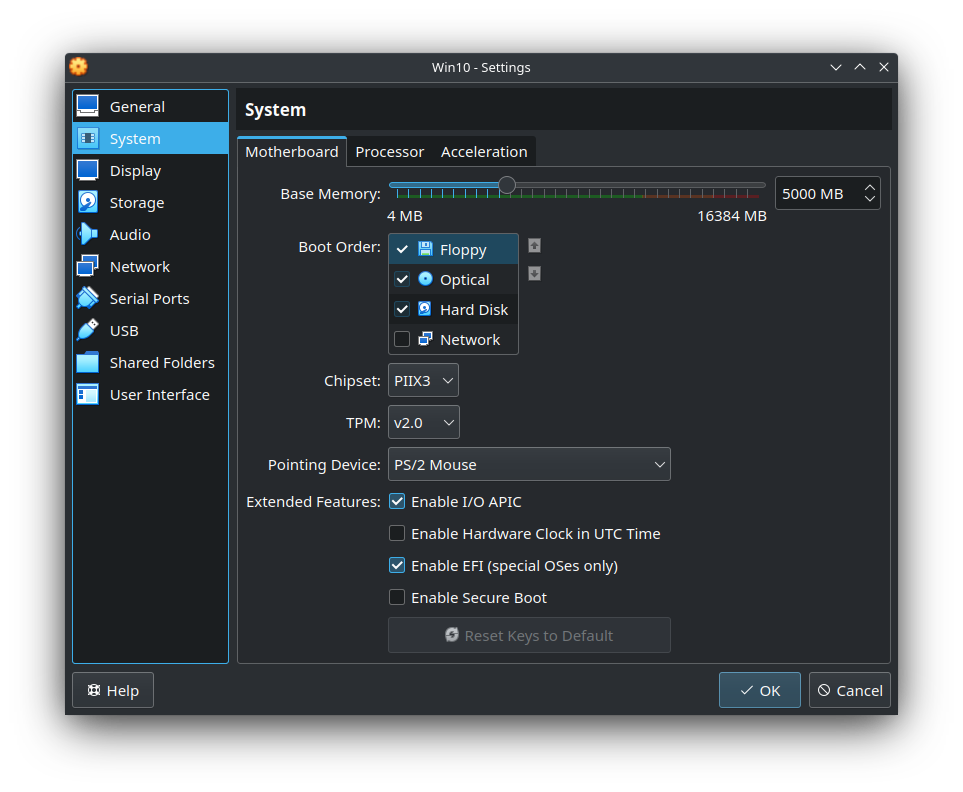Select Serial Ports in the settings list
Image resolution: width=963 pixels, height=792 pixels.
click(x=150, y=298)
